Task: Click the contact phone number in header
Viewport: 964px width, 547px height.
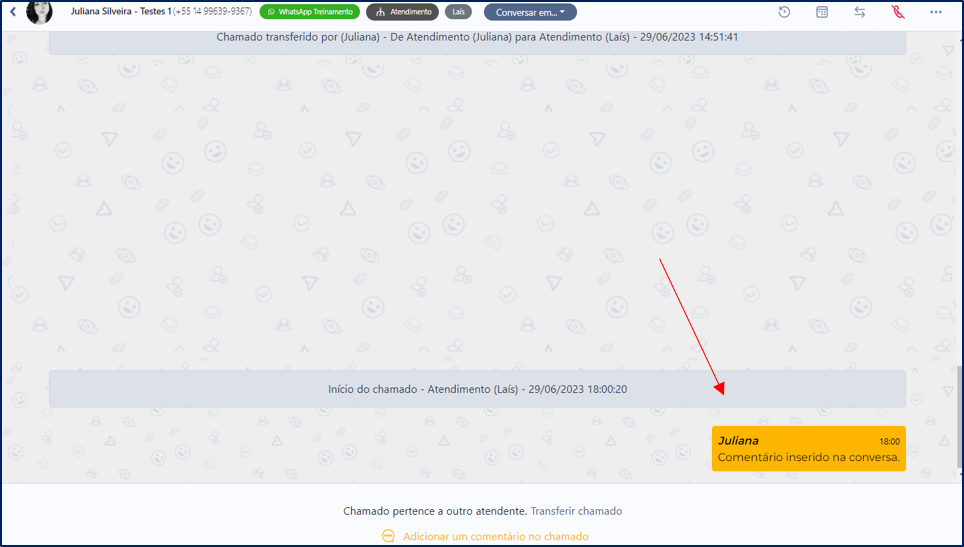Action: [x=213, y=11]
